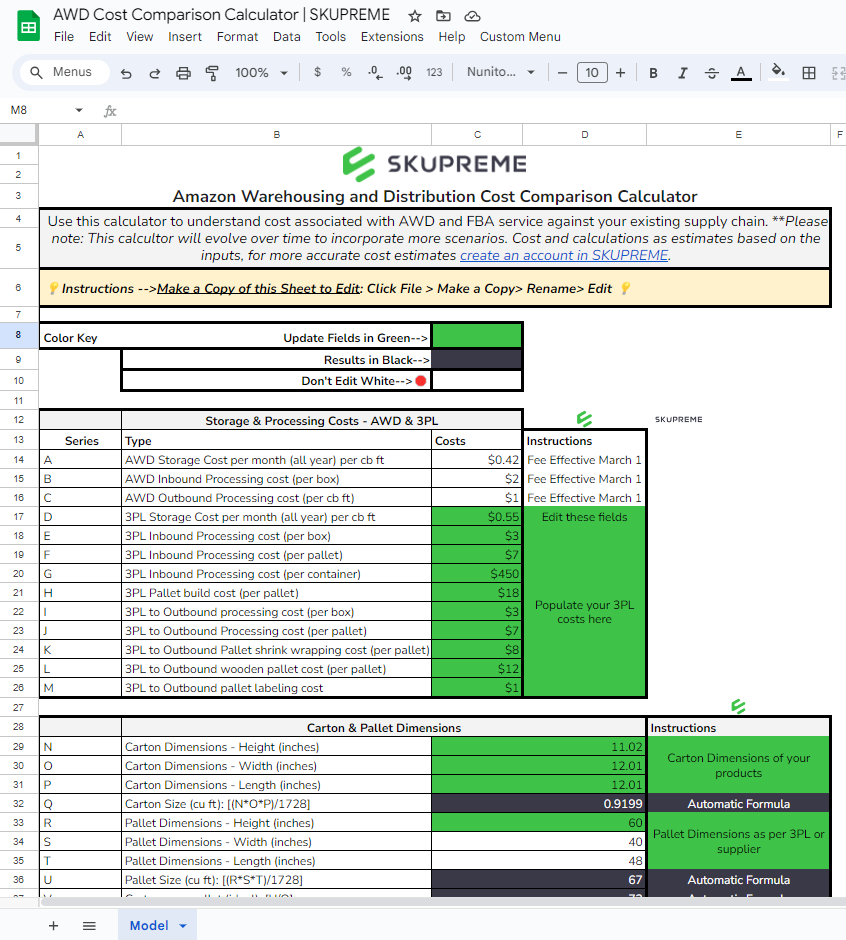Image resolution: width=846 pixels, height=940 pixels.
Task: Toggle italic formatting
Action: tap(682, 73)
